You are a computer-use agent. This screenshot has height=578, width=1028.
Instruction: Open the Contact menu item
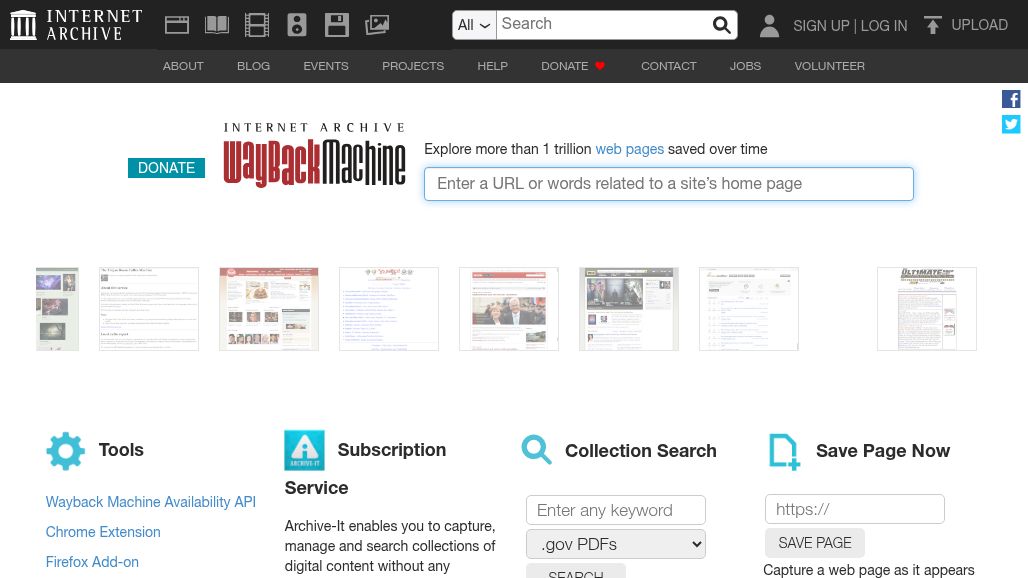pyautogui.click(x=669, y=66)
